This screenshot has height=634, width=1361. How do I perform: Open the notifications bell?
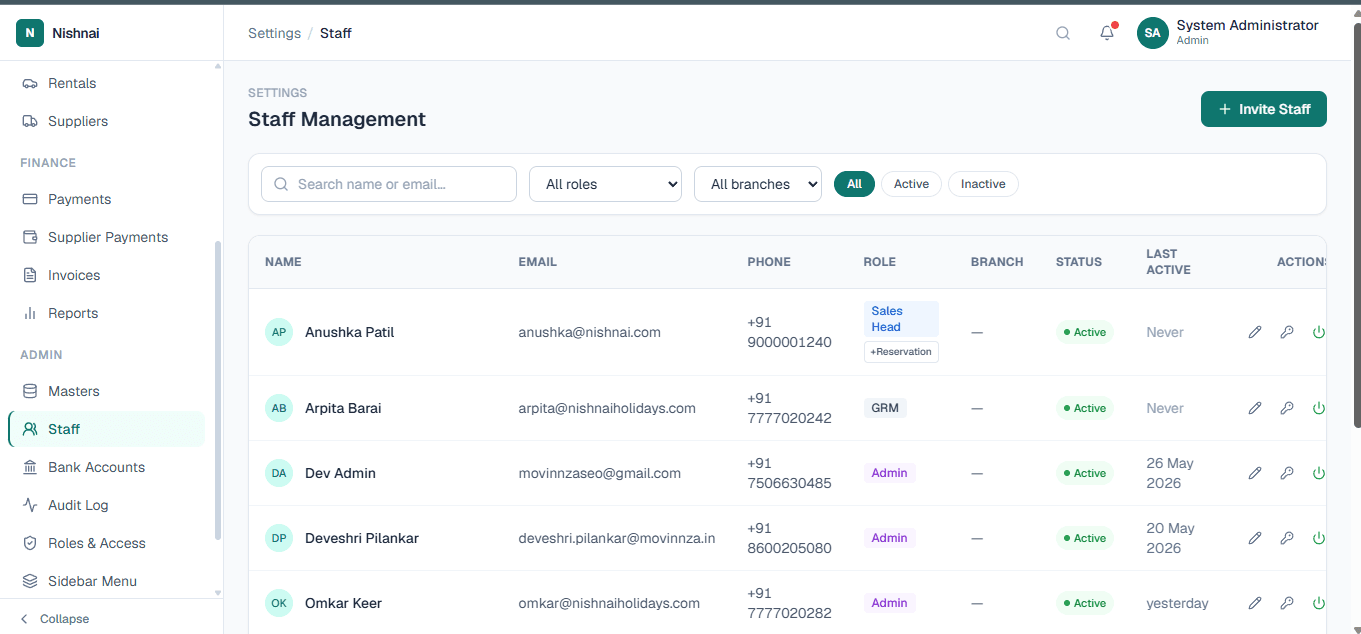coord(1107,33)
